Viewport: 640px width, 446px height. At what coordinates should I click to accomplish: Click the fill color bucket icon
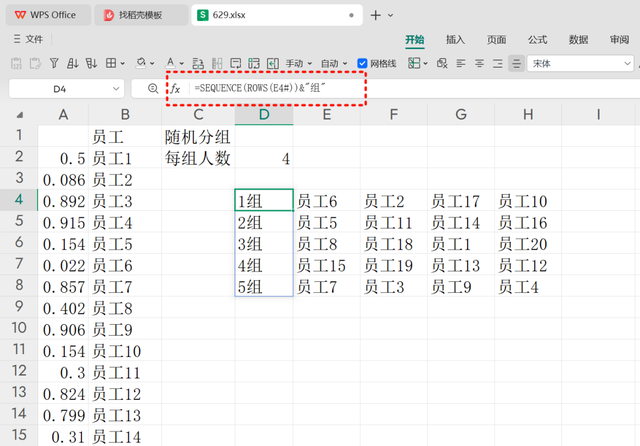point(141,63)
